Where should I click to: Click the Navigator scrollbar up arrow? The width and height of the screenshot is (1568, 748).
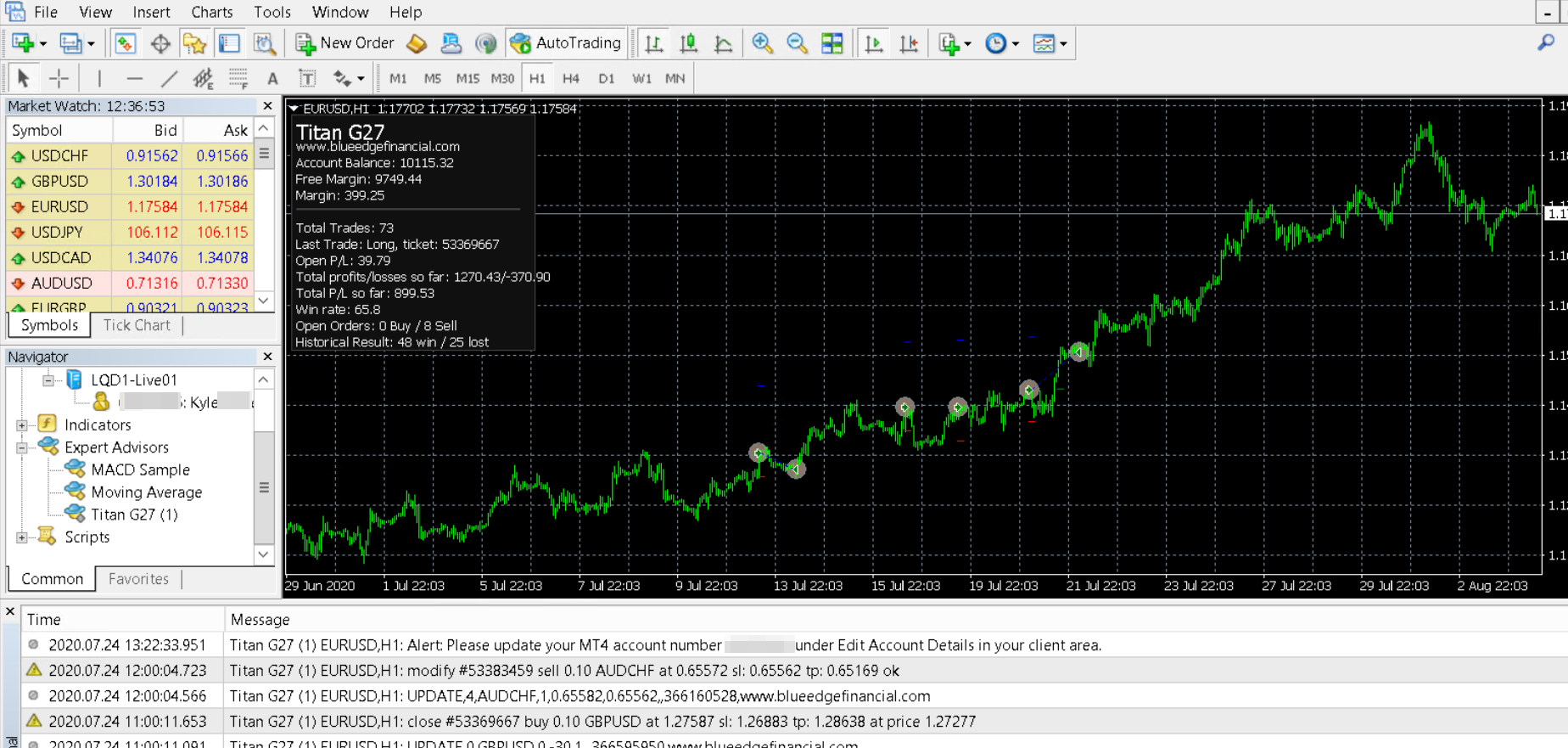point(264,380)
